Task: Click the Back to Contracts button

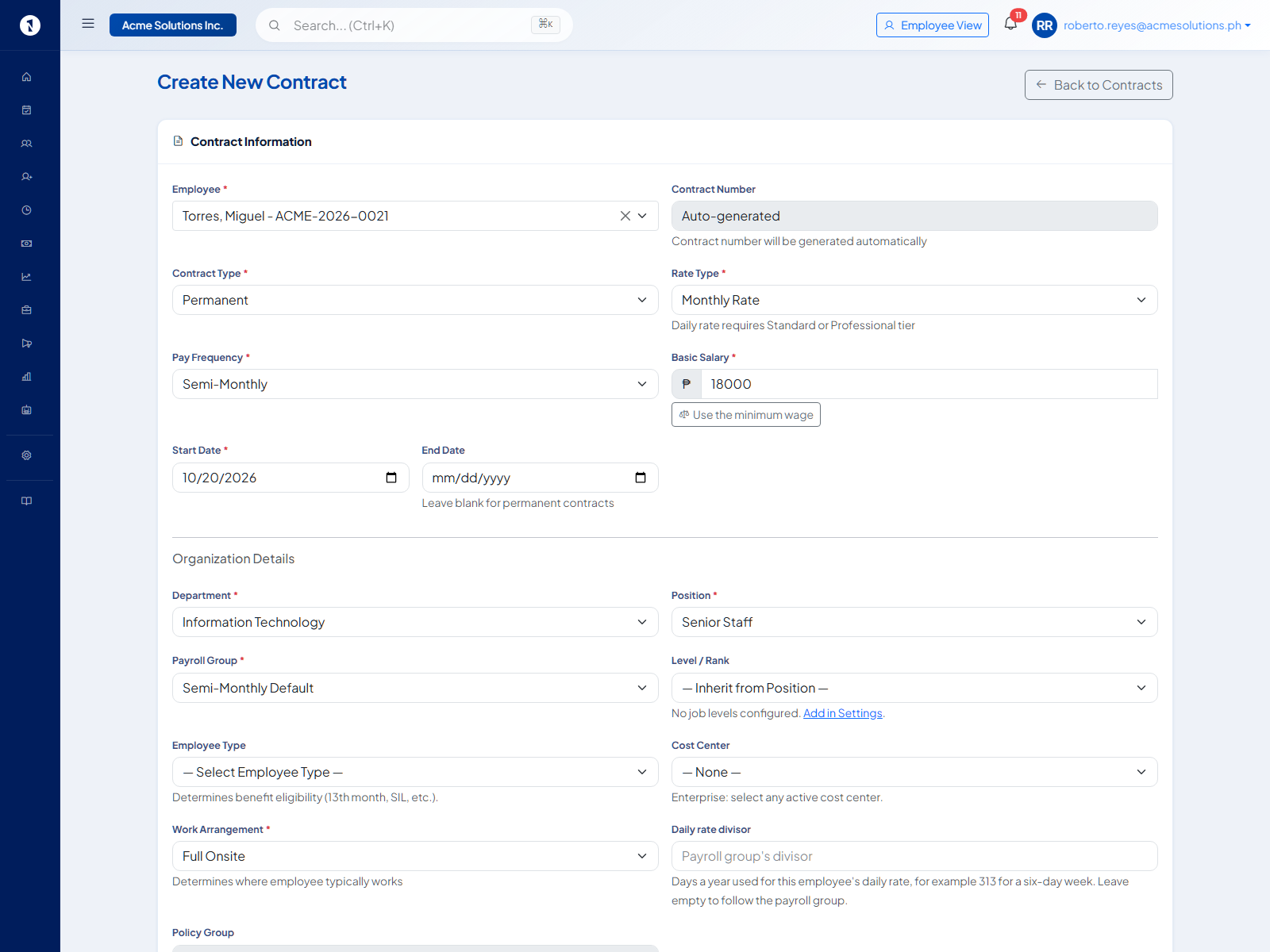Action: coord(1099,85)
